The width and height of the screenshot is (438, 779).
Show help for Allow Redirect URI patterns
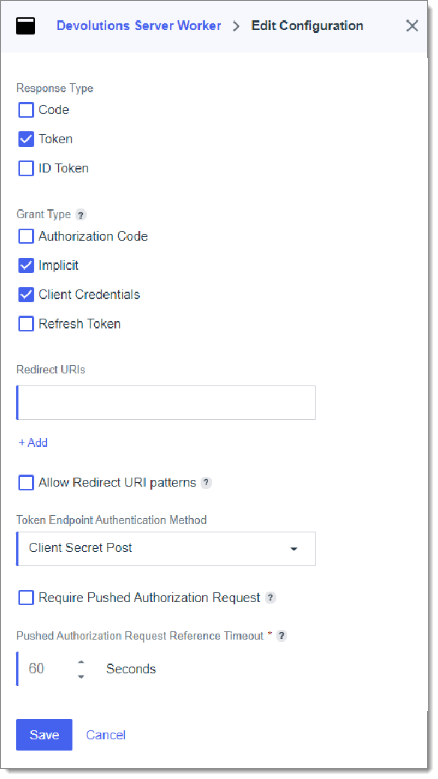click(206, 482)
